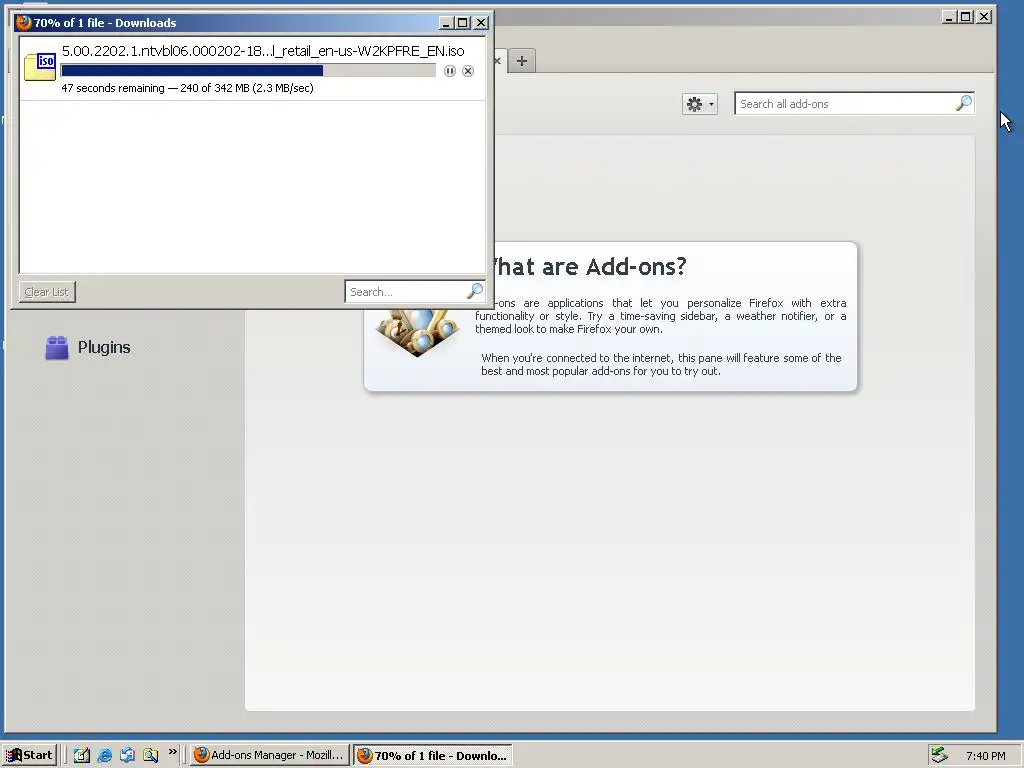Launch Internet Explorer from quick launch
This screenshot has width=1024, height=768.
[104, 755]
